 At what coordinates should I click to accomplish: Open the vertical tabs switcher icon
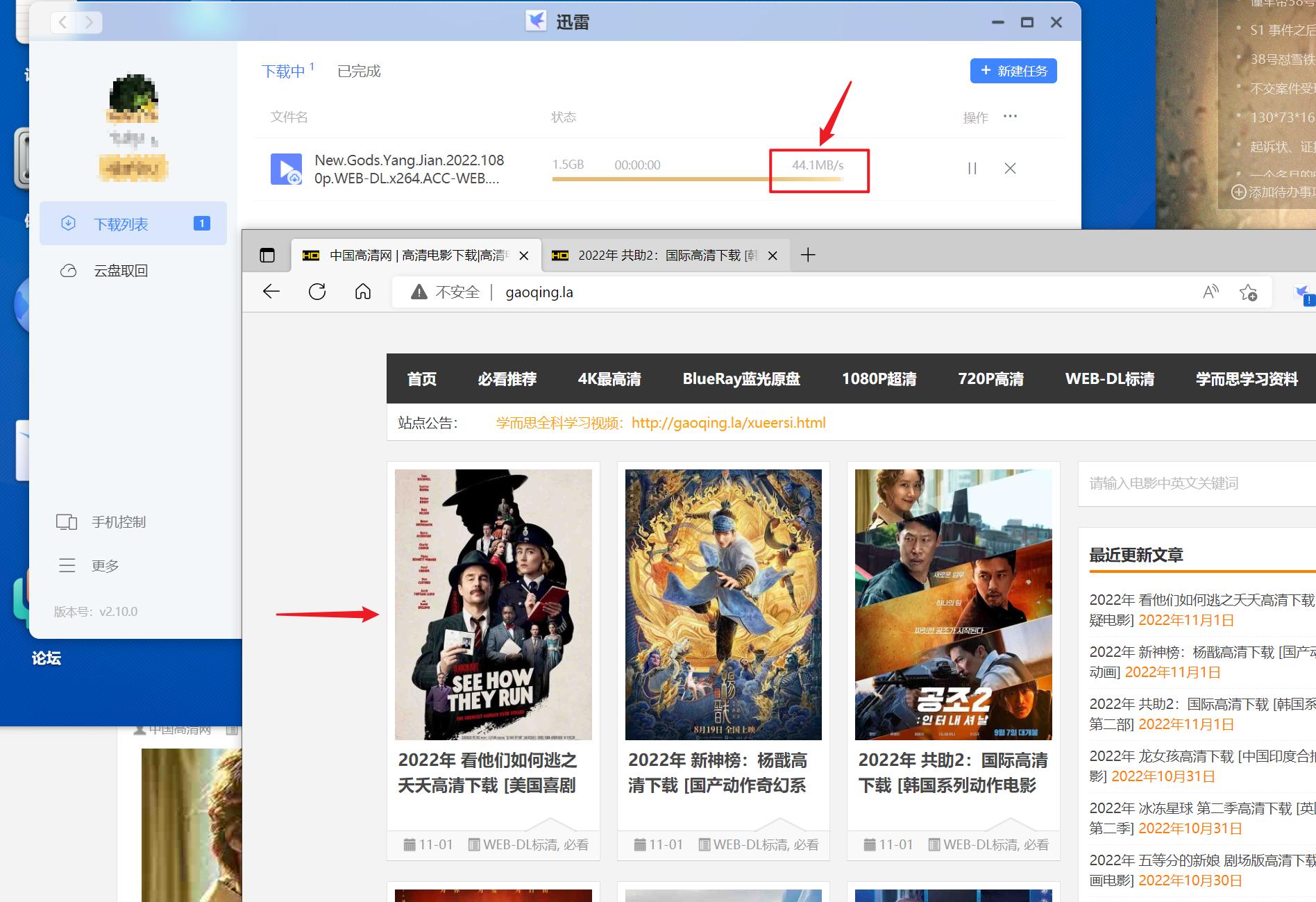(x=268, y=255)
